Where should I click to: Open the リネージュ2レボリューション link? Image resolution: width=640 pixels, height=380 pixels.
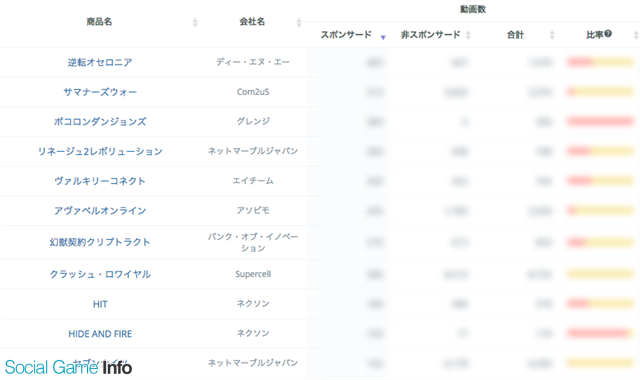(x=100, y=151)
